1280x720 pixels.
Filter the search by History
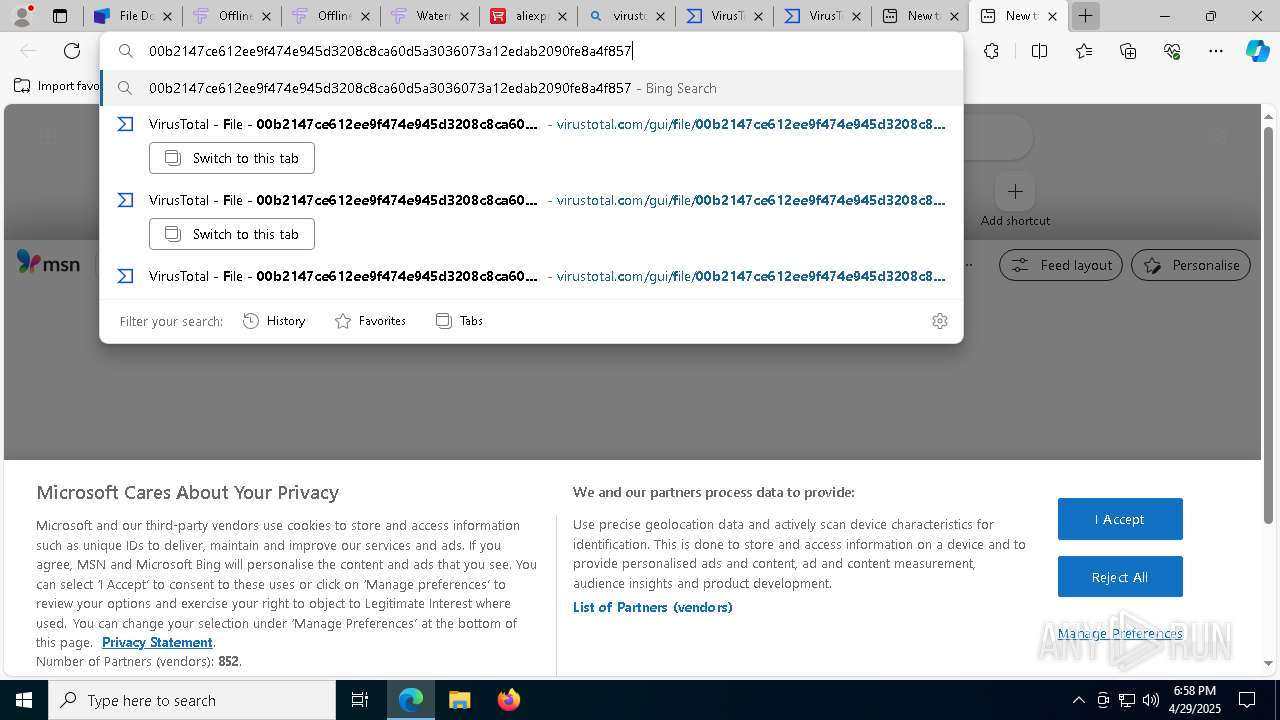click(274, 321)
